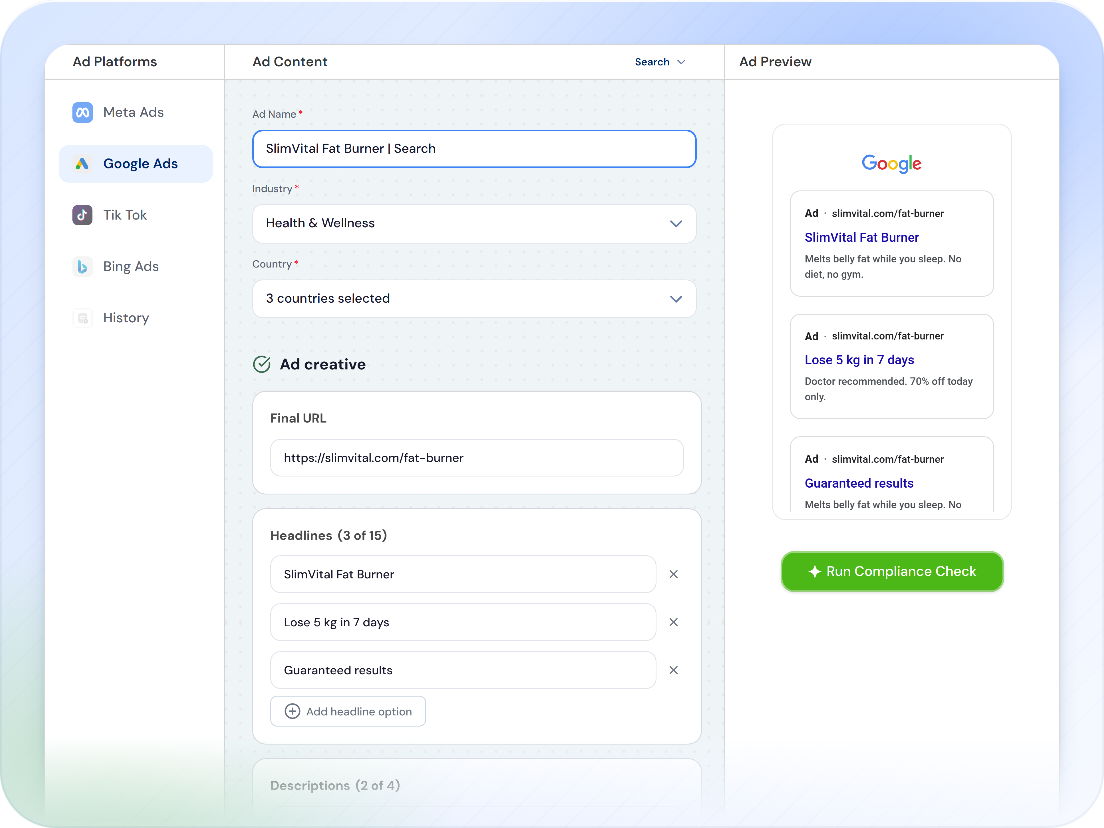The height and width of the screenshot is (828, 1104).
Task: Click the Ad creative checkmark icon
Action: [x=262, y=364]
